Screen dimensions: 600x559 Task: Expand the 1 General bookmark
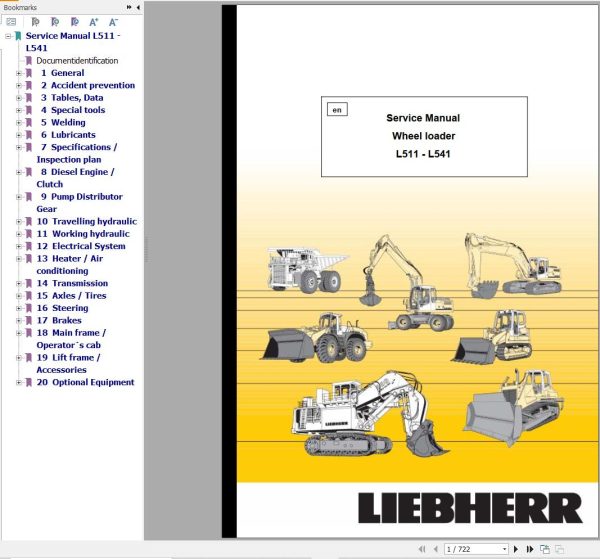coord(18,73)
